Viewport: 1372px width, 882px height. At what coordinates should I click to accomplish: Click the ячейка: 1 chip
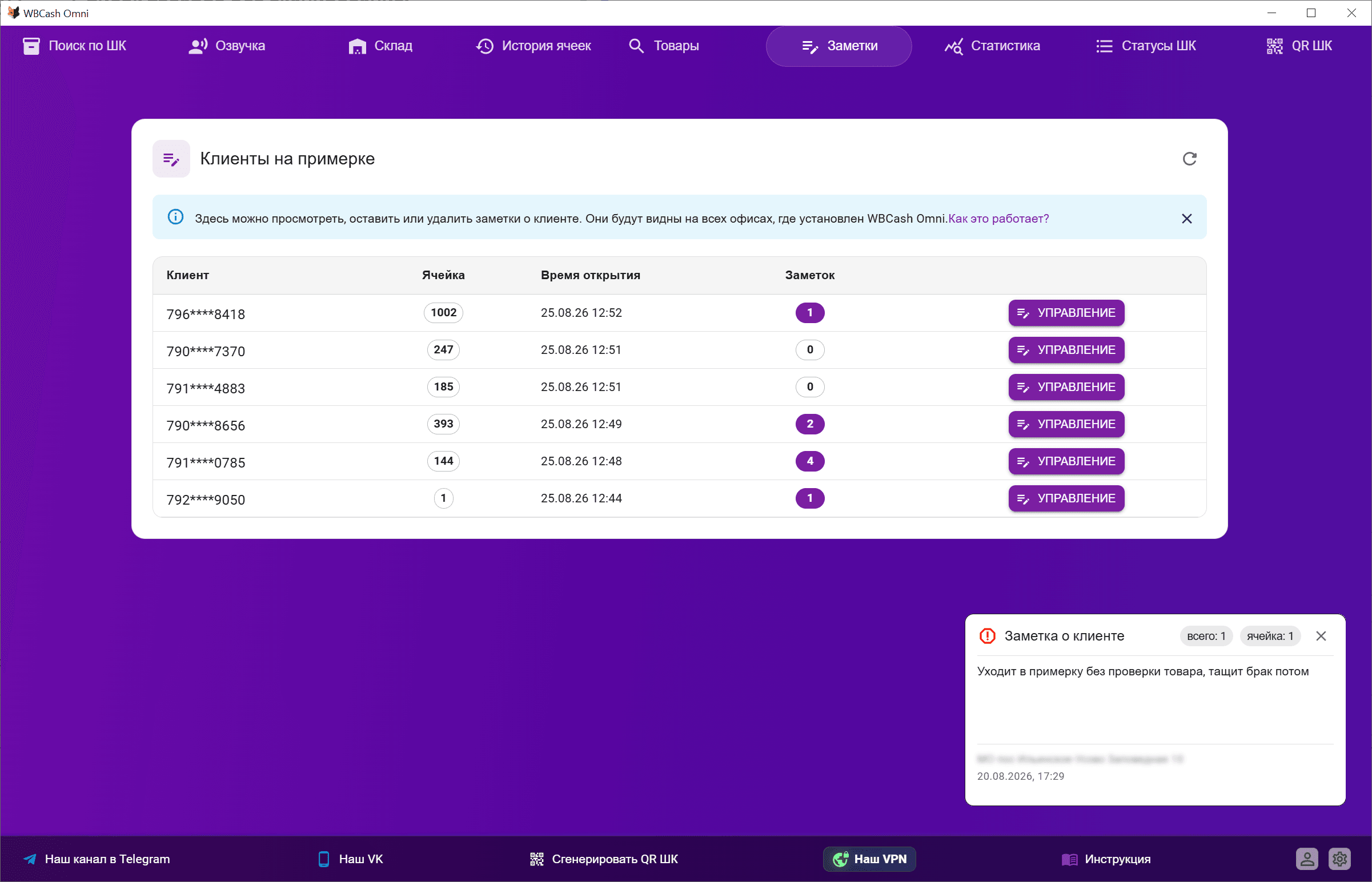[x=1270, y=637]
